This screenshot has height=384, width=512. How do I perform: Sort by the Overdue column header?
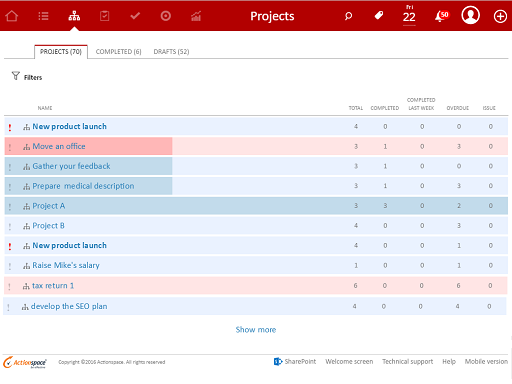458,108
